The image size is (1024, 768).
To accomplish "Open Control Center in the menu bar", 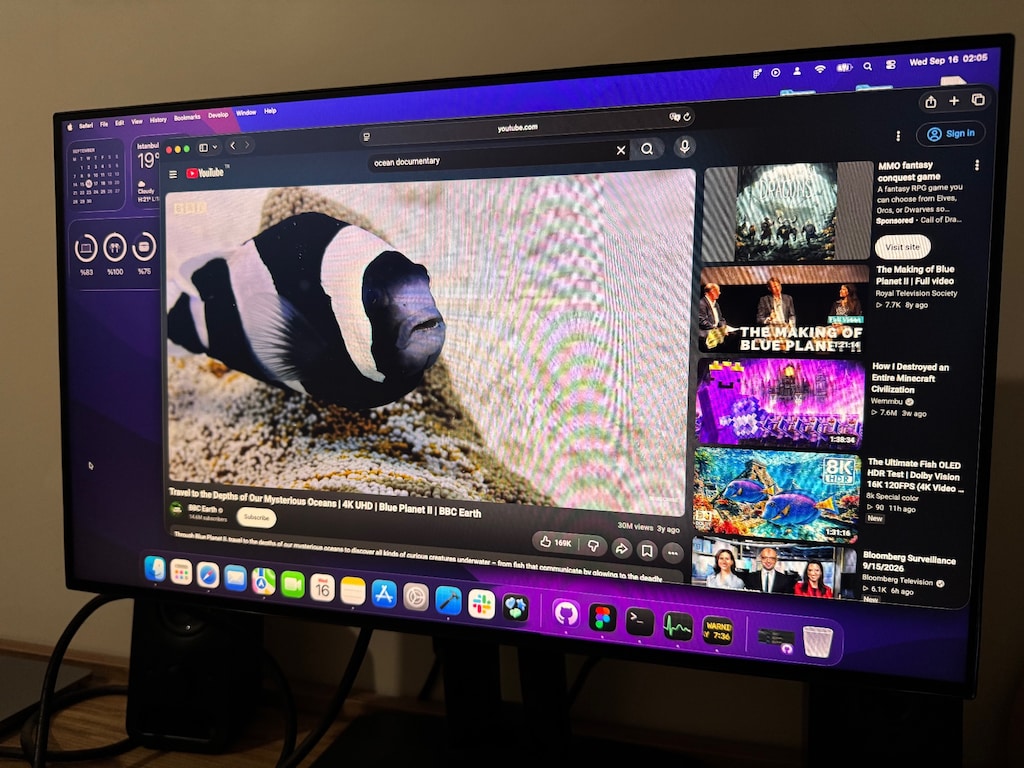I will [891, 65].
